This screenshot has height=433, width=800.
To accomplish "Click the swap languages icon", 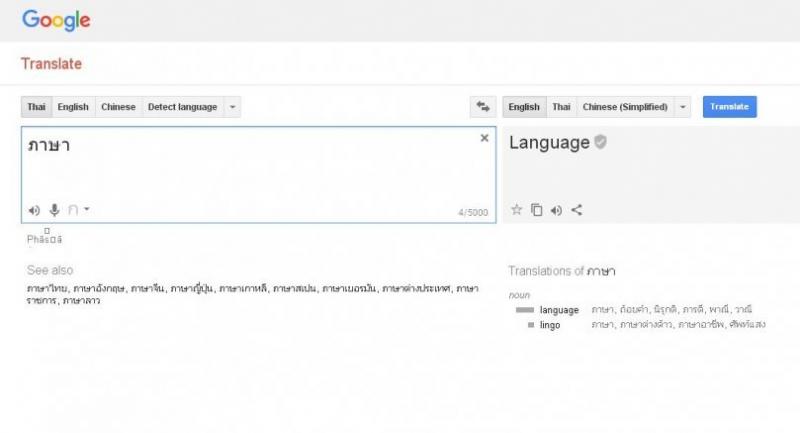I will click(x=484, y=107).
